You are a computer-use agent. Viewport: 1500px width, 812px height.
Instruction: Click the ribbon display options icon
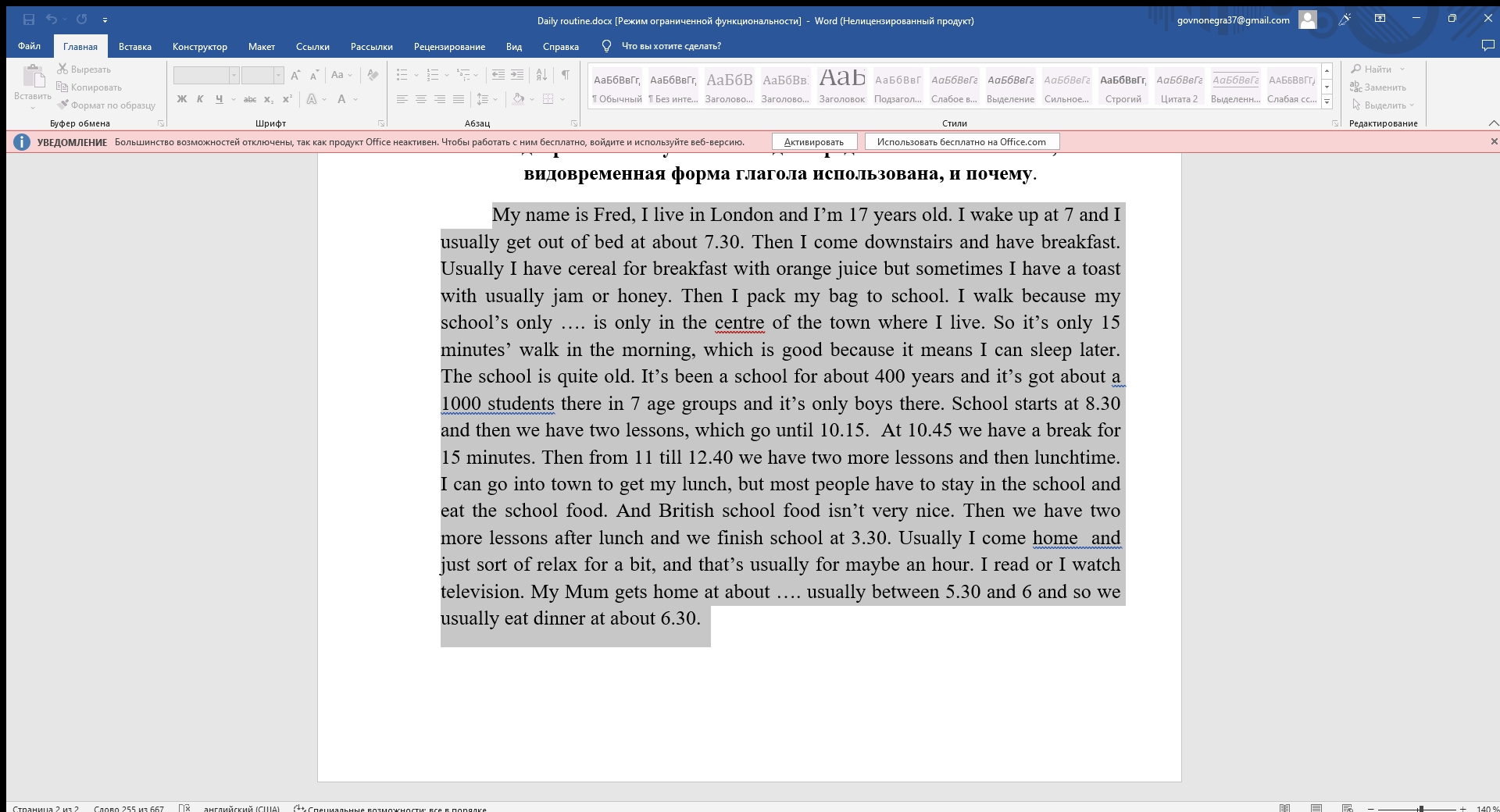1380,19
